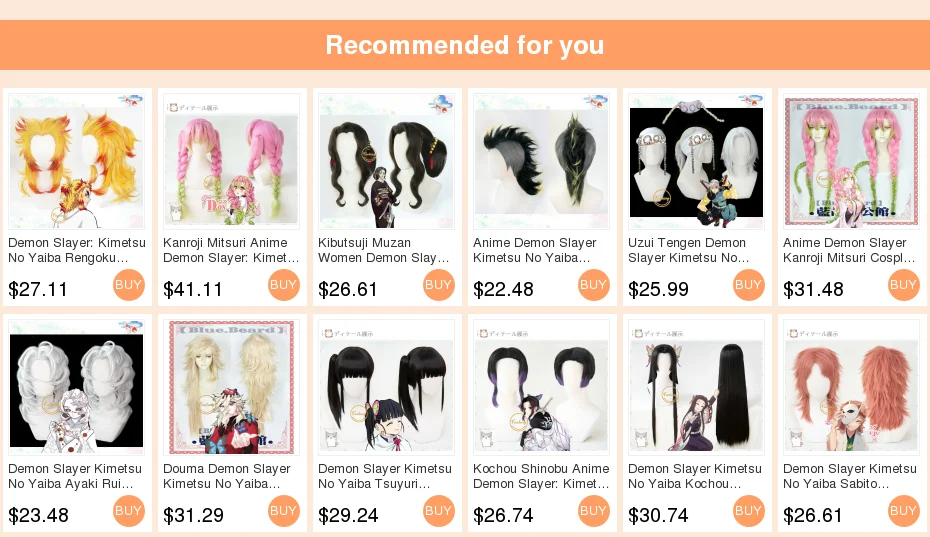Click BUY for the $27.11 Rengoku wig
The height and width of the screenshot is (537, 930).
coord(129,285)
